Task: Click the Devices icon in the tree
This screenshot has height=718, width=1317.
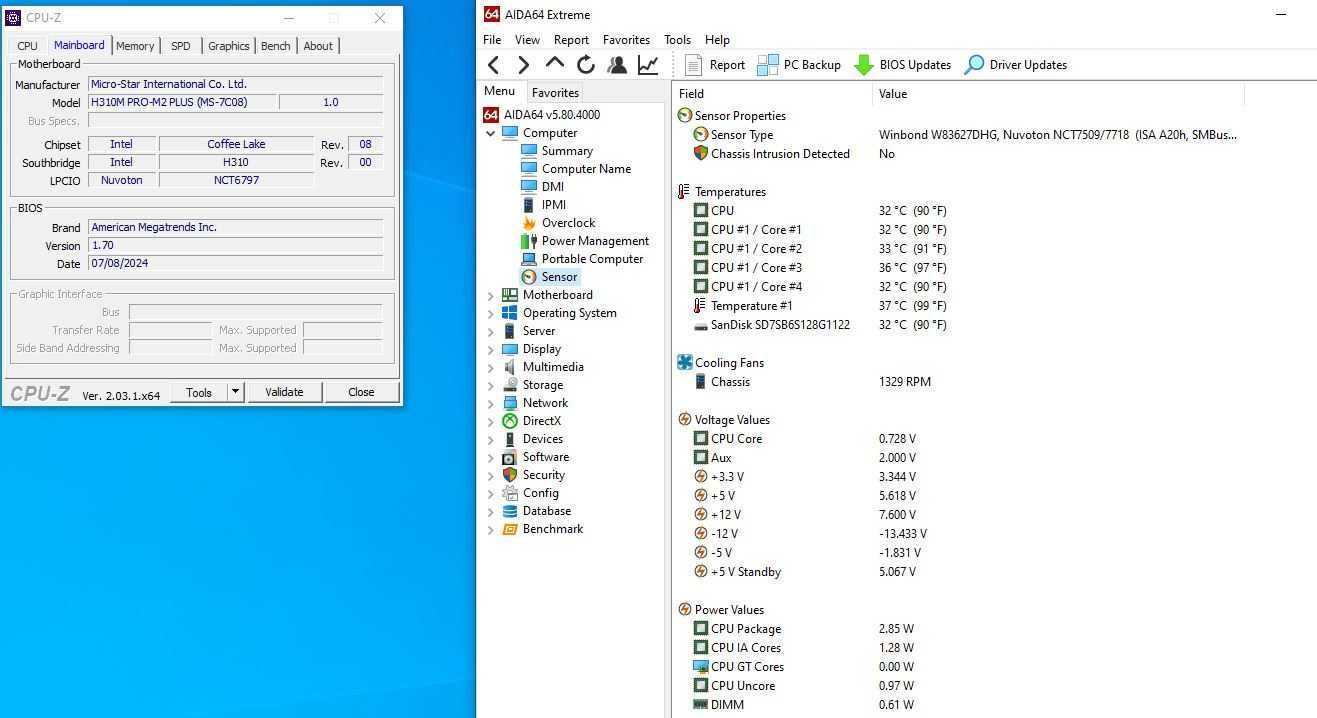Action: (x=510, y=439)
